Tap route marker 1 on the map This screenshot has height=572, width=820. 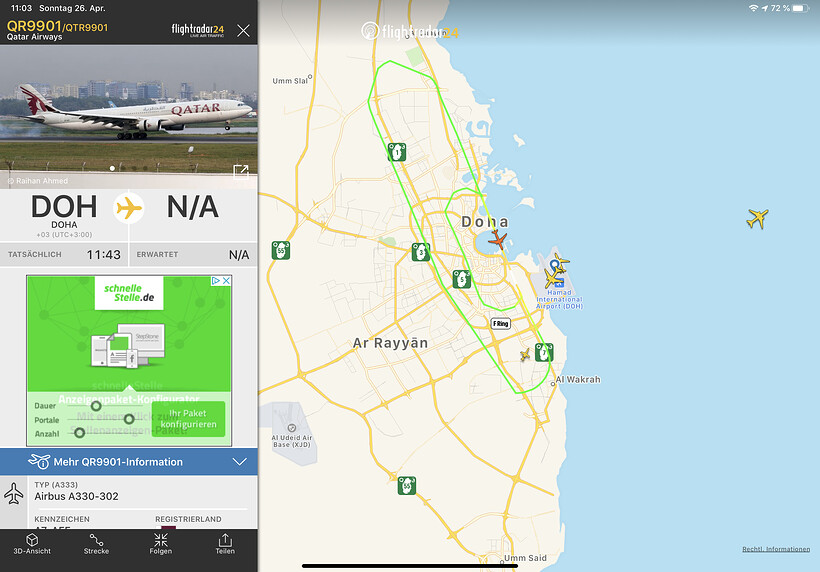pyautogui.click(x=397, y=152)
